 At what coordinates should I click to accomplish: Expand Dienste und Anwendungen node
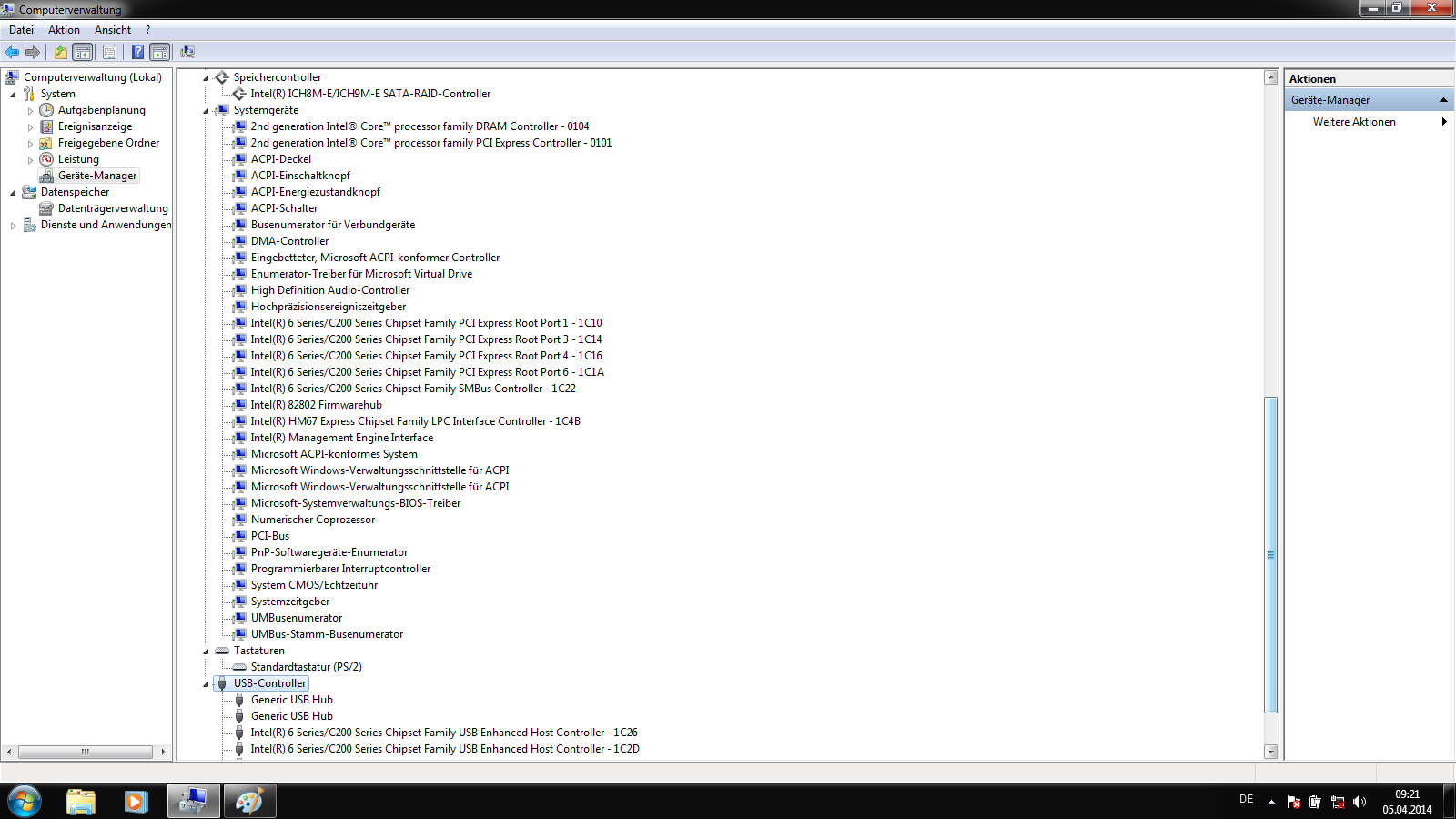click(x=13, y=226)
